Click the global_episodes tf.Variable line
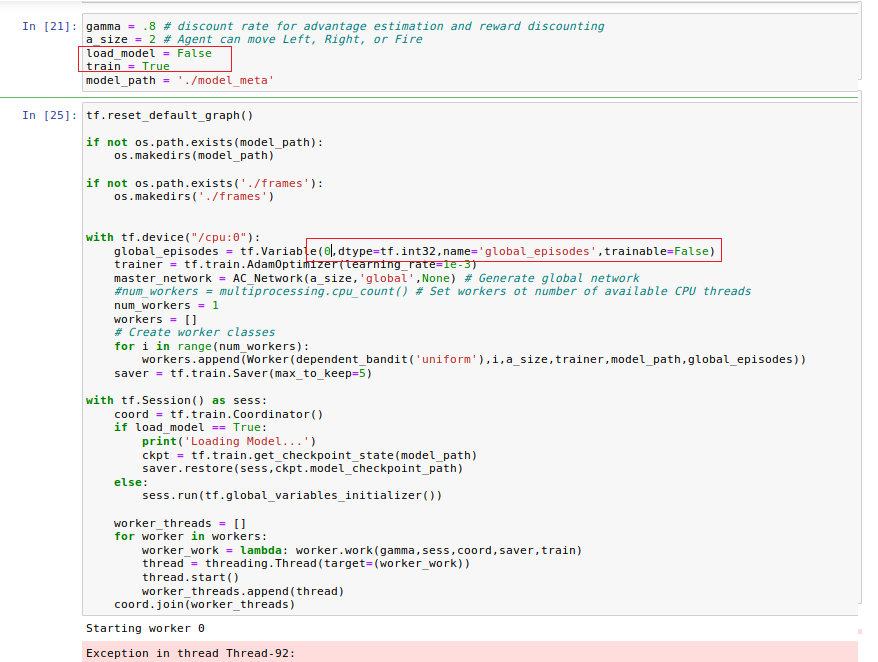This screenshot has height=662, width=878. (x=414, y=251)
